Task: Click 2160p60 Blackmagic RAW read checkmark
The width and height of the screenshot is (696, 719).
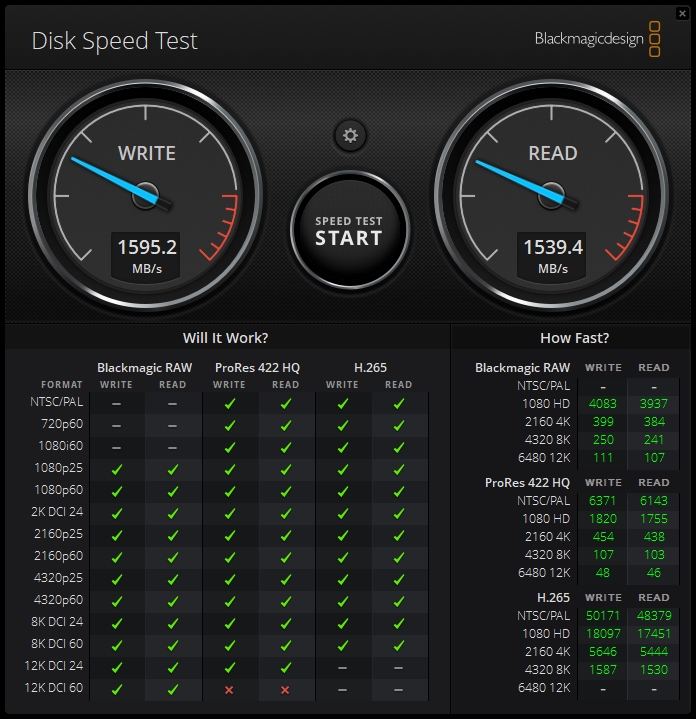Action: (x=173, y=557)
